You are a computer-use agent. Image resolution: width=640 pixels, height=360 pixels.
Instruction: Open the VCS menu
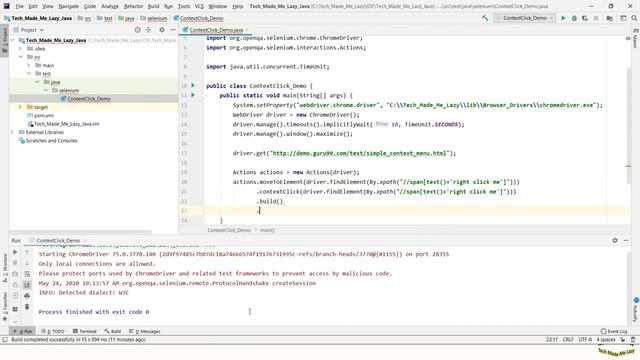point(199,6)
